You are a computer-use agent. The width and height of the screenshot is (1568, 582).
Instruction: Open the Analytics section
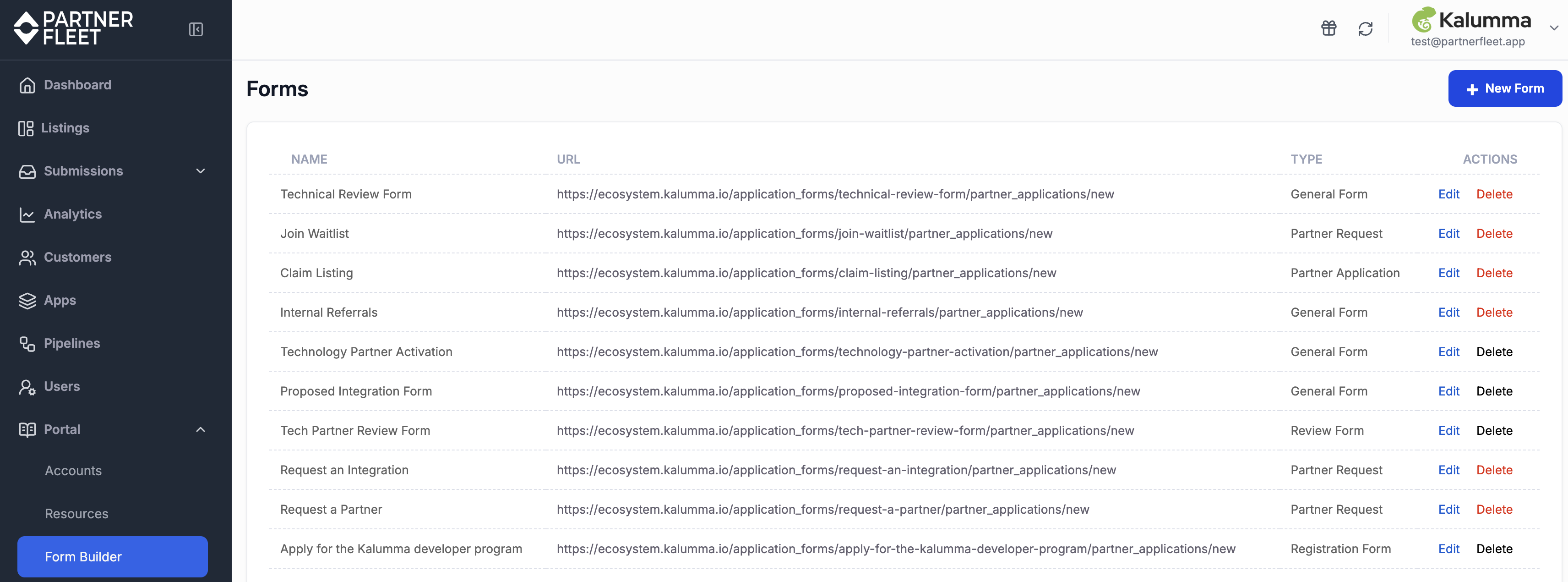(x=73, y=214)
